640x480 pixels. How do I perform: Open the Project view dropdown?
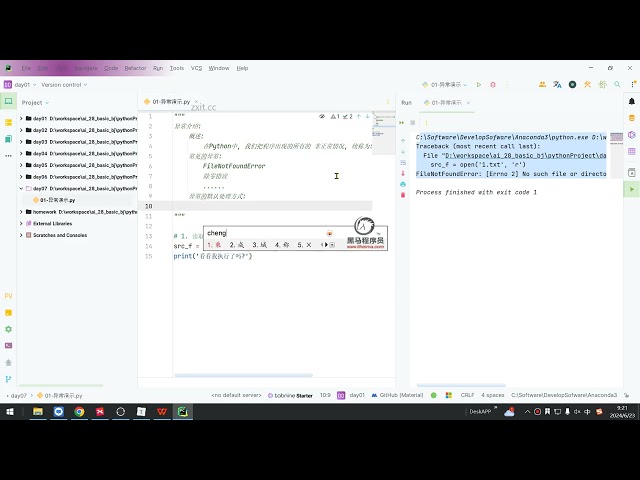[35, 102]
